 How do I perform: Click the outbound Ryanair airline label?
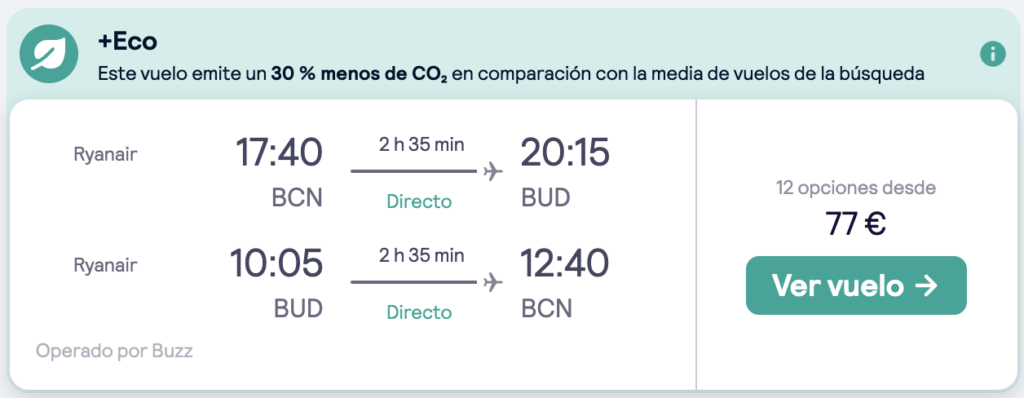105,155
